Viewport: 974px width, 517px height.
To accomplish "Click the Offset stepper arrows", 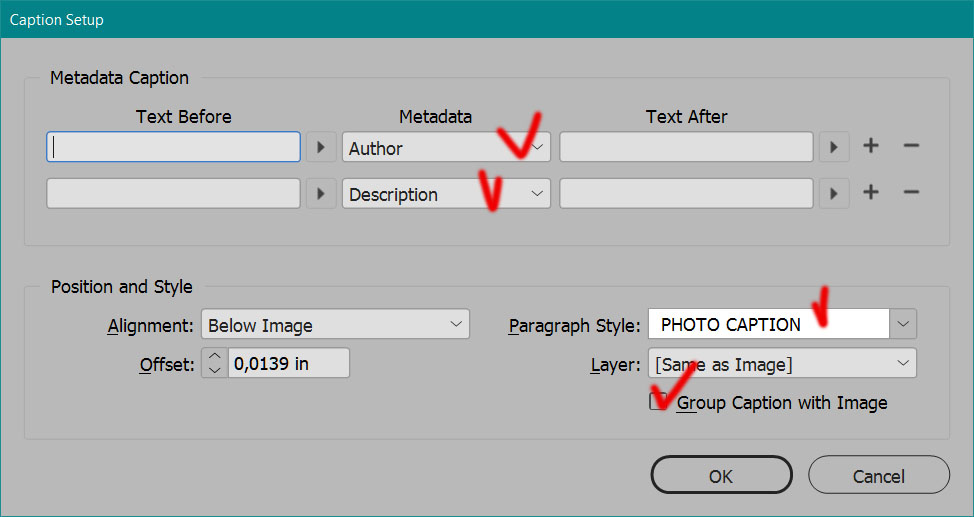I will [215, 363].
